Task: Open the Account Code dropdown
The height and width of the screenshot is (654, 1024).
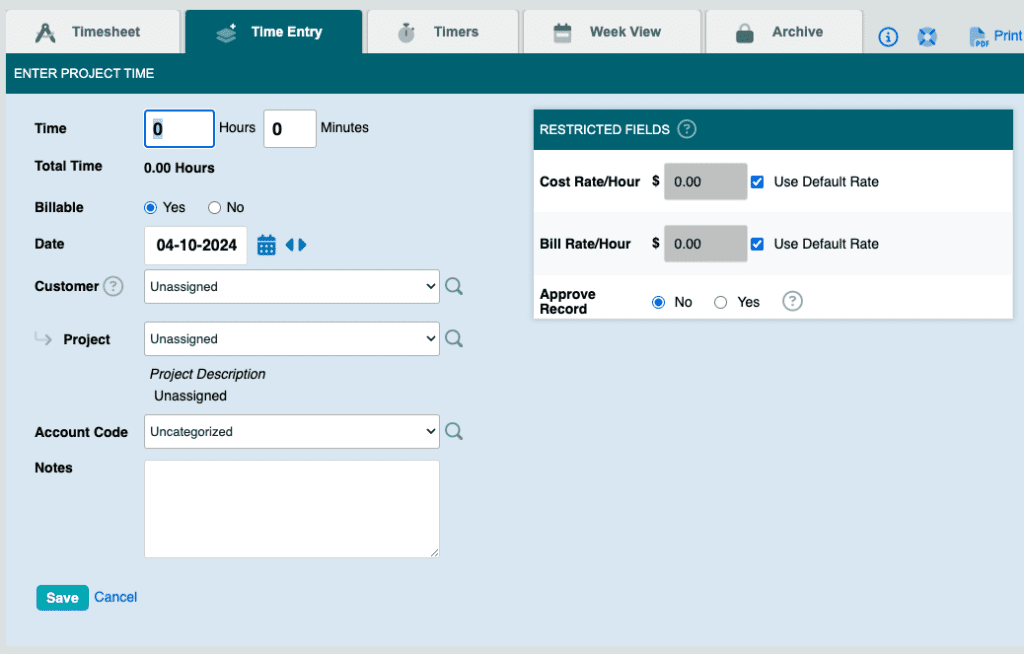Action: coord(292,432)
